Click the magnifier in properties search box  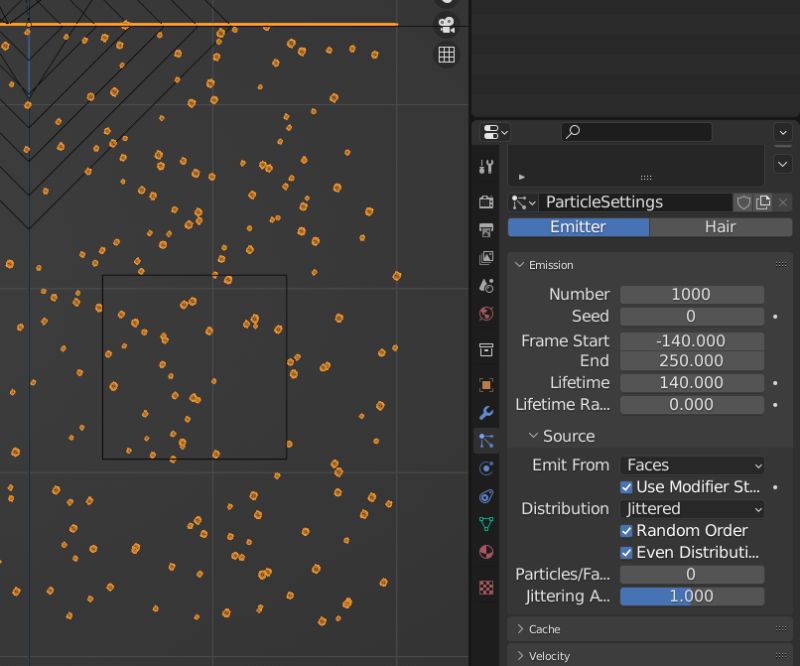[573, 132]
